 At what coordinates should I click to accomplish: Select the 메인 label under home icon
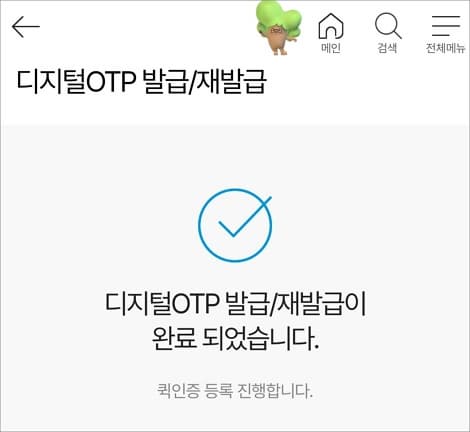[331, 48]
